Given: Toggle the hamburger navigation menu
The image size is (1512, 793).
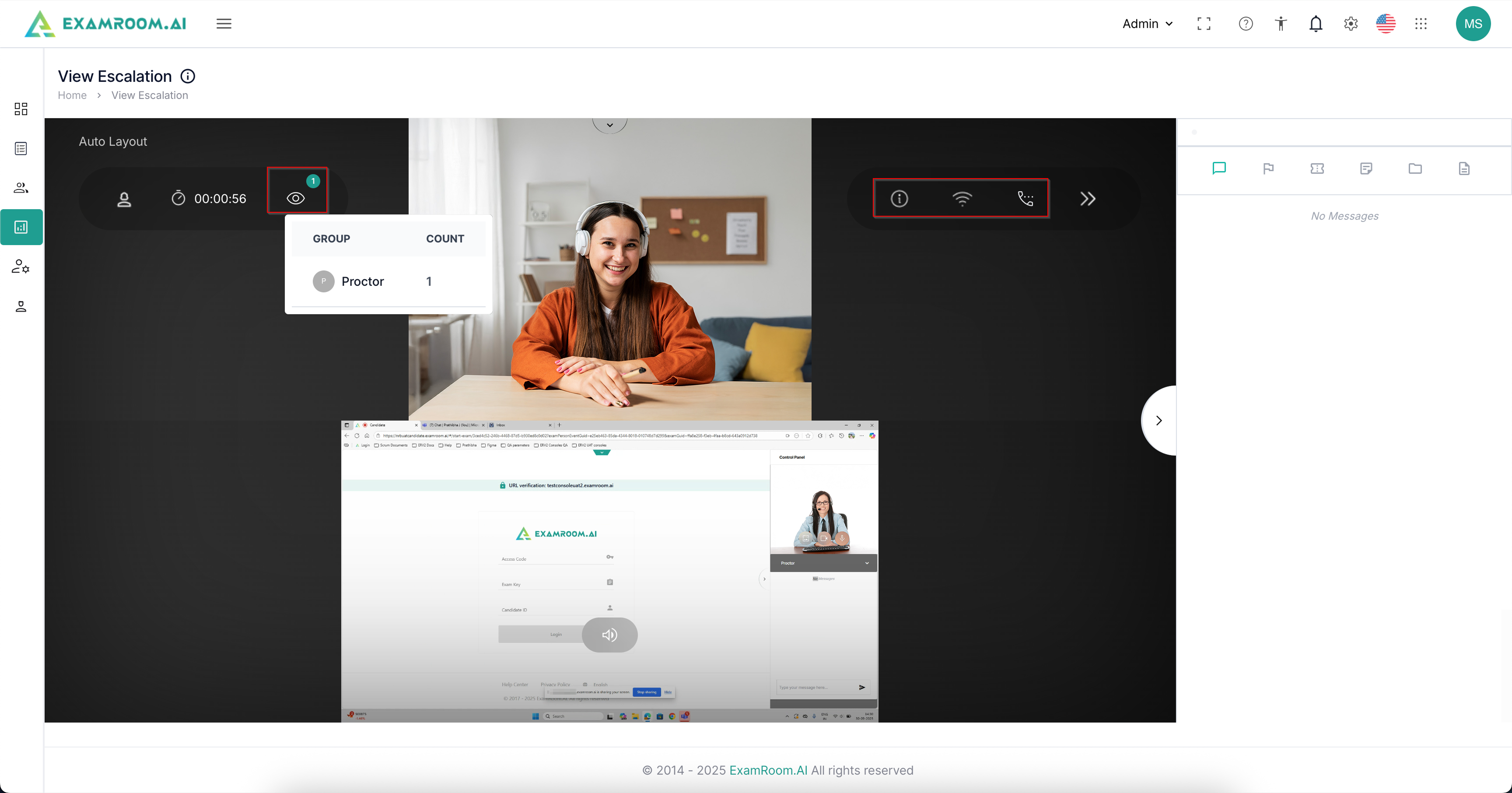Looking at the screenshot, I should pos(224,24).
